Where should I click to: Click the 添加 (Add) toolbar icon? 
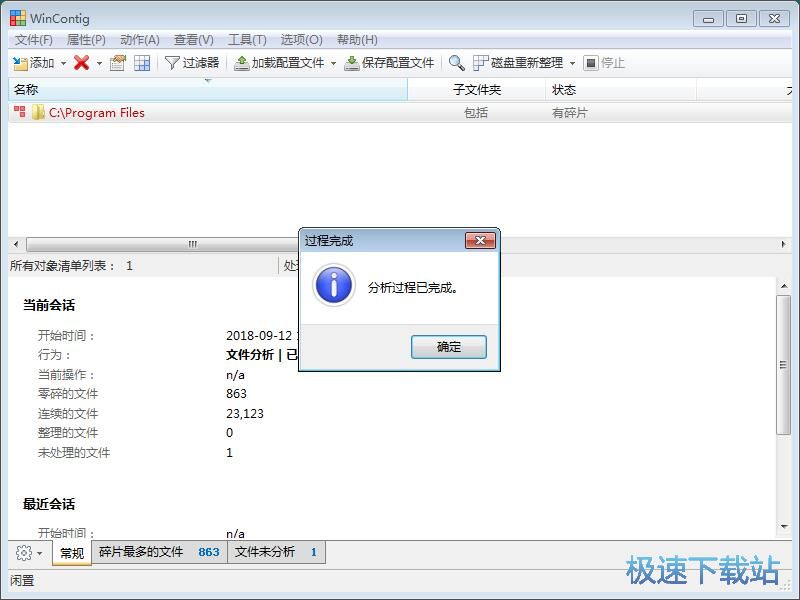[20, 63]
